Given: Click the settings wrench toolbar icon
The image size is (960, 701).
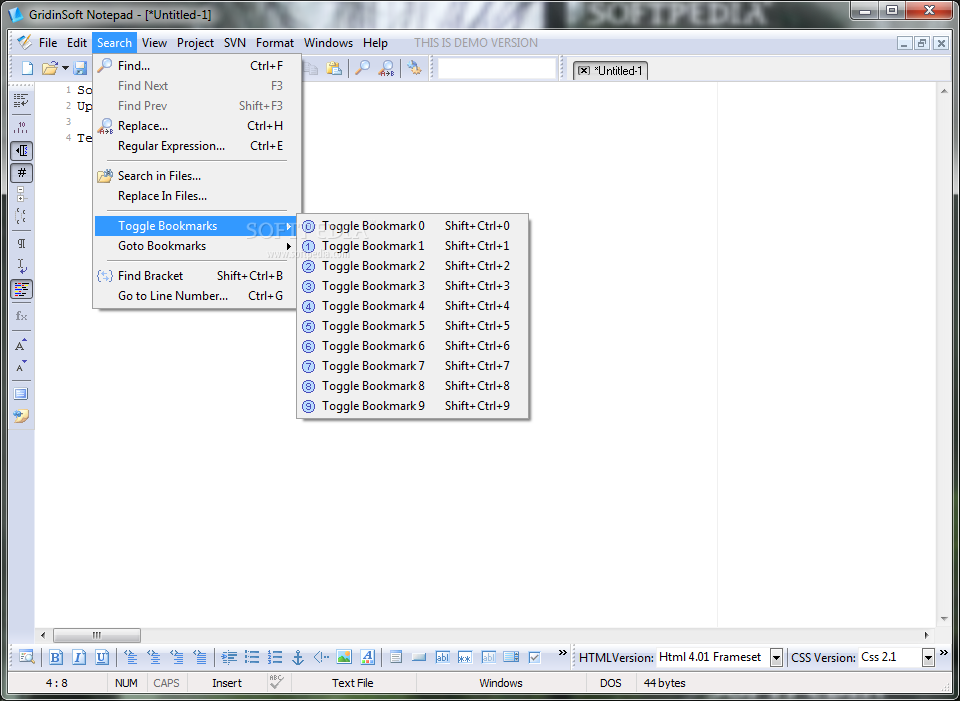Looking at the screenshot, I should [x=414, y=68].
